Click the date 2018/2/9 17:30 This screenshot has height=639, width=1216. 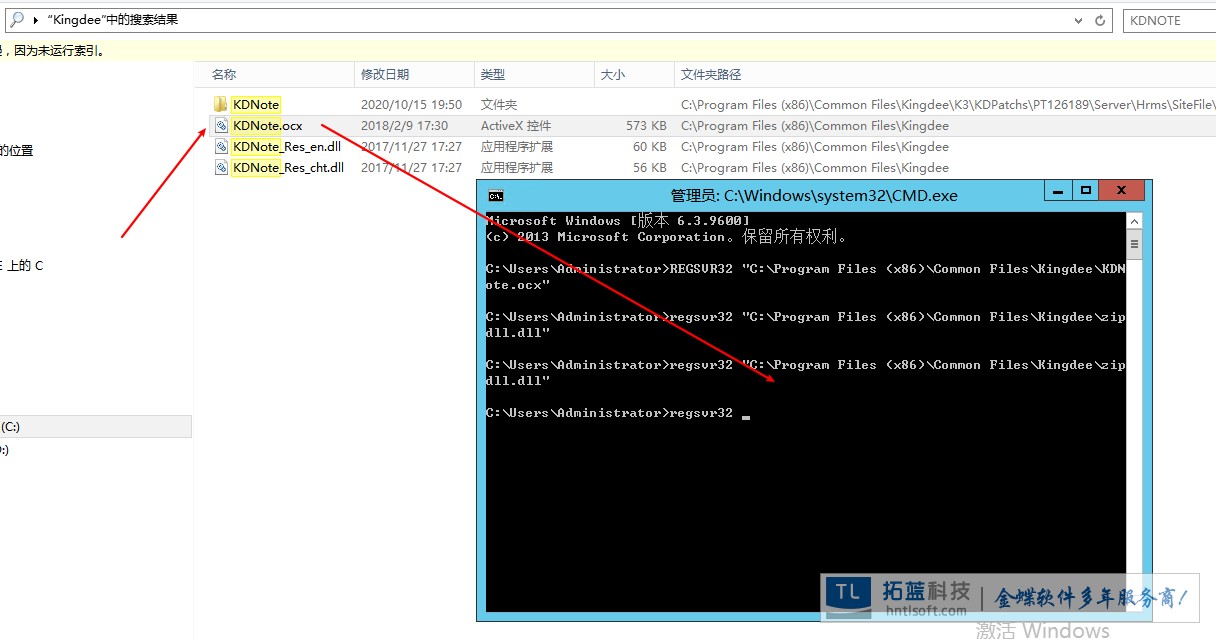pyautogui.click(x=404, y=126)
